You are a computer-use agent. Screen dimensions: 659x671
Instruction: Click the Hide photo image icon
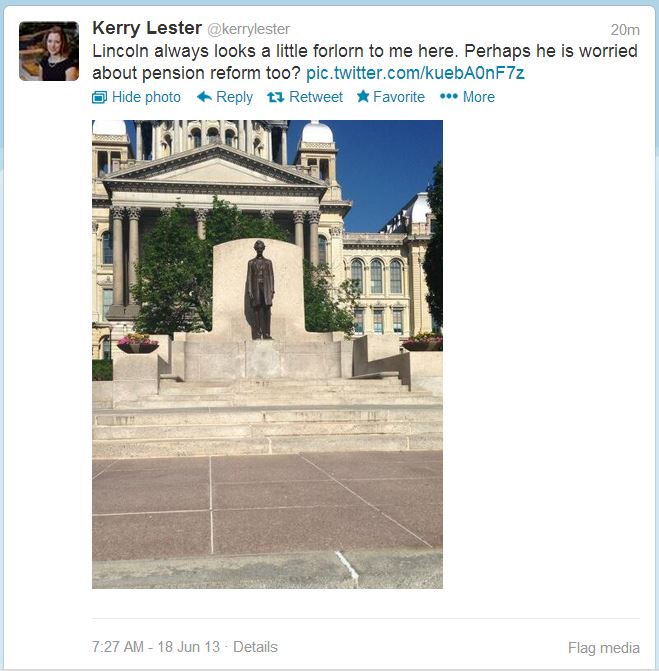coord(99,98)
